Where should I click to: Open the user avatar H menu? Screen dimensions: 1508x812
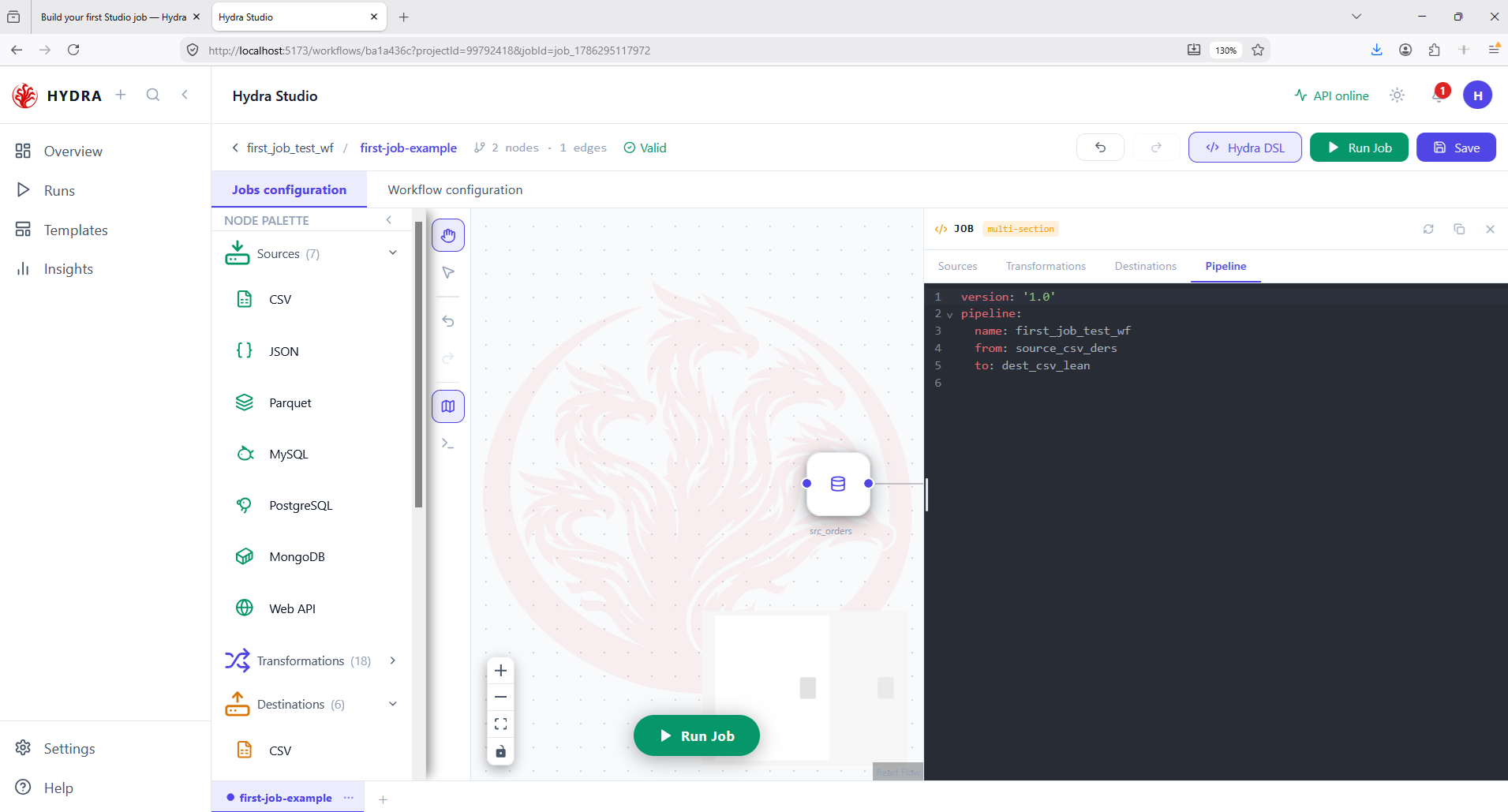click(x=1477, y=95)
